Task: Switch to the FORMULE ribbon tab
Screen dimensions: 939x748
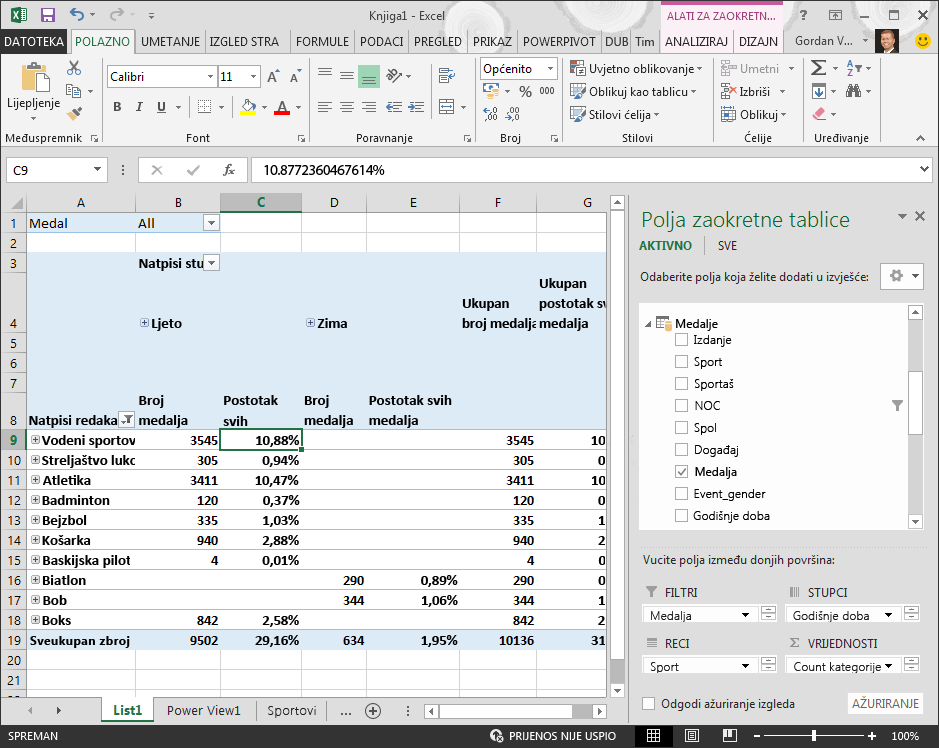Action: tap(322, 41)
